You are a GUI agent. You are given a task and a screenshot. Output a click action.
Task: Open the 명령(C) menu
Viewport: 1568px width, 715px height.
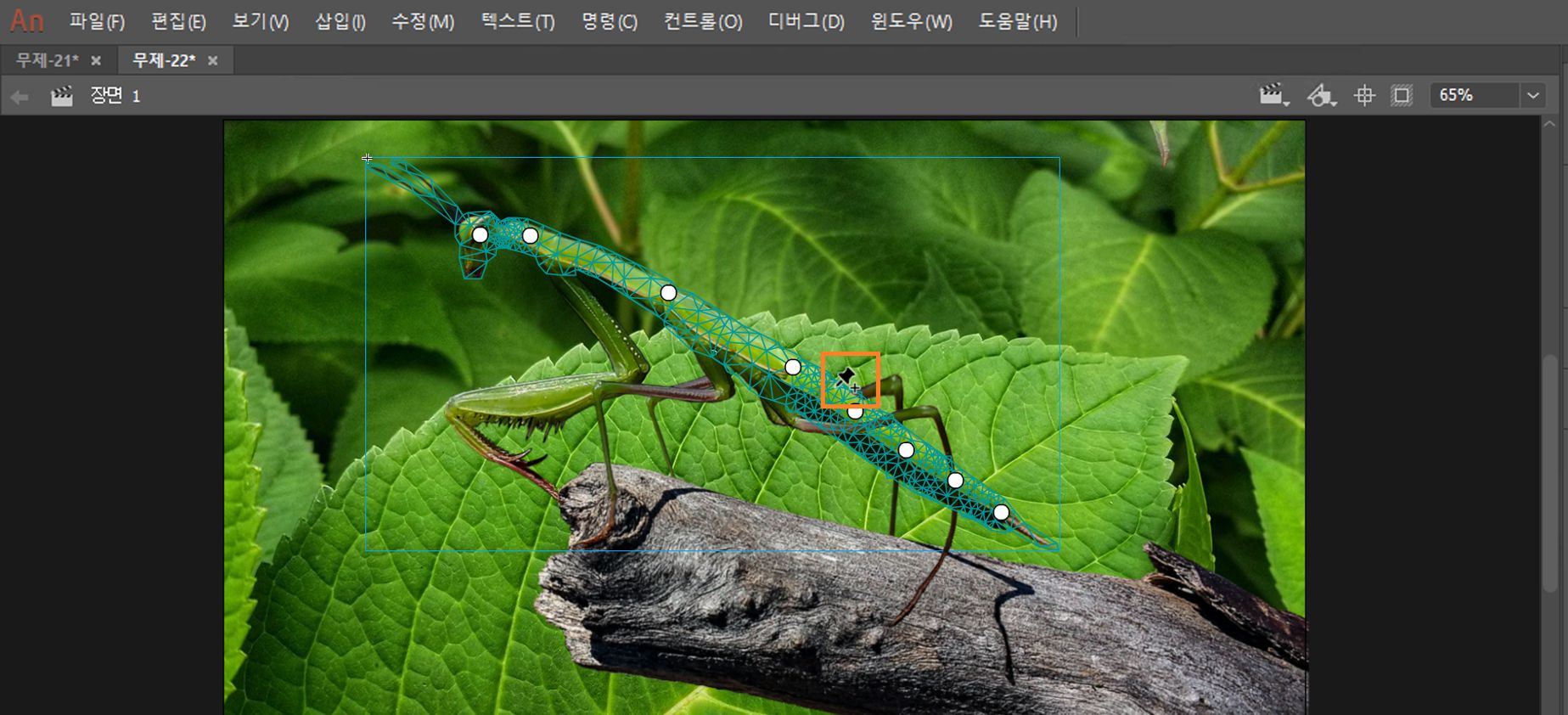[610, 21]
